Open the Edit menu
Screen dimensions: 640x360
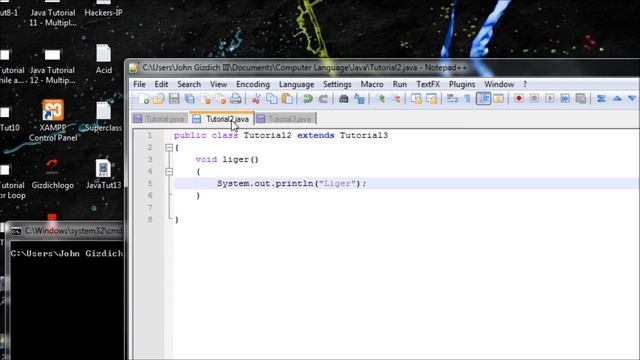161,84
